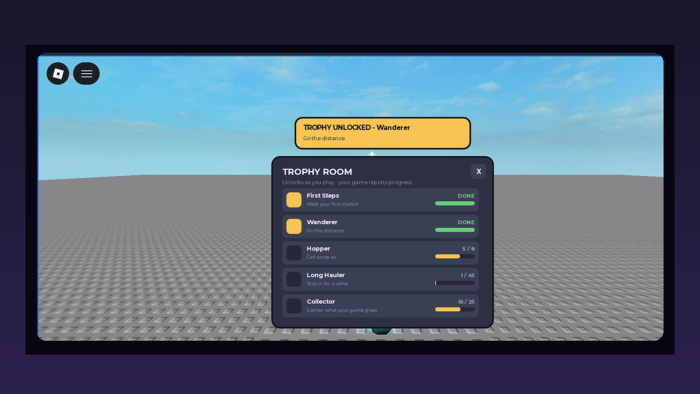Click the Hopper progress bar
Screen dimensions: 700x394
click(x=455, y=257)
